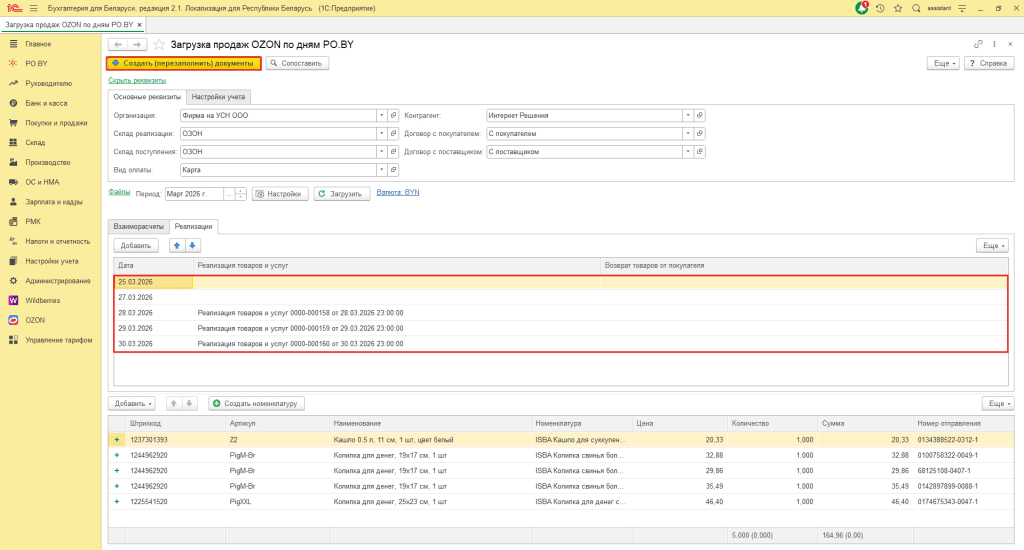Open Главное menu in sidebar
The height and width of the screenshot is (550, 1024).
coord(38,44)
